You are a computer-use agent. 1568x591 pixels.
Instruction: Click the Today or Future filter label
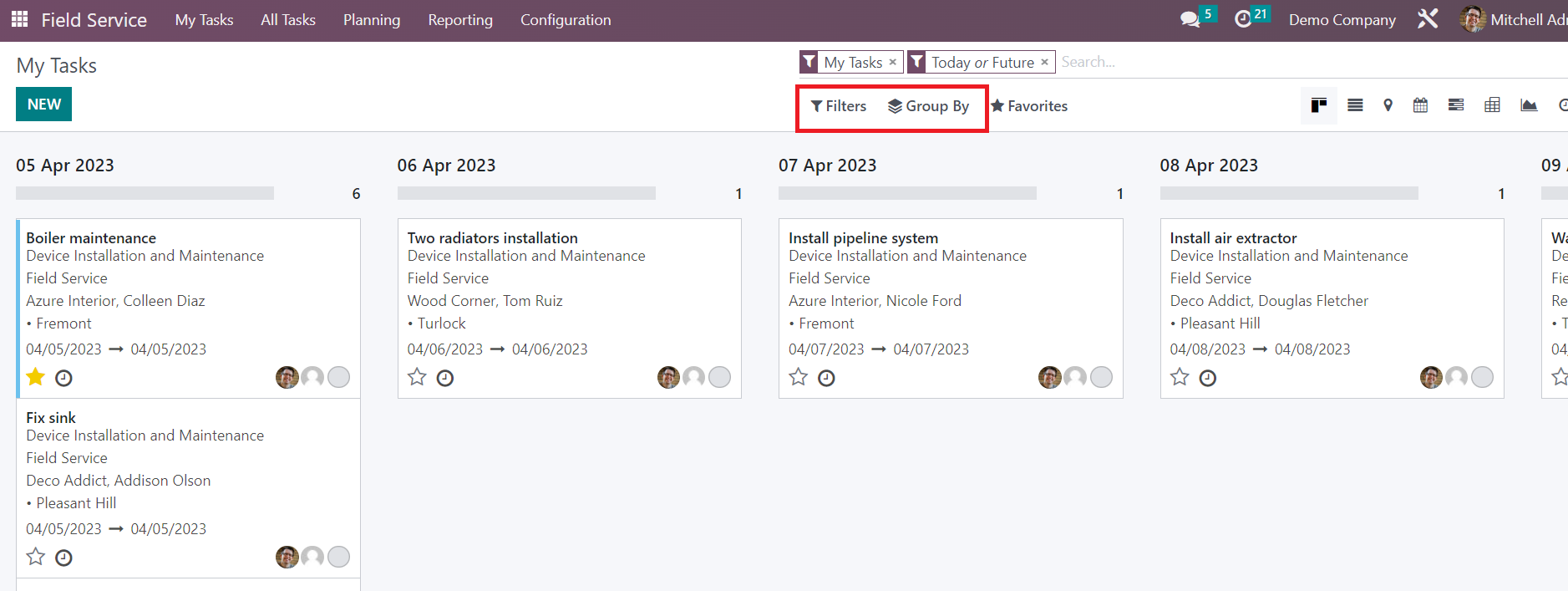pyautogui.click(x=982, y=62)
